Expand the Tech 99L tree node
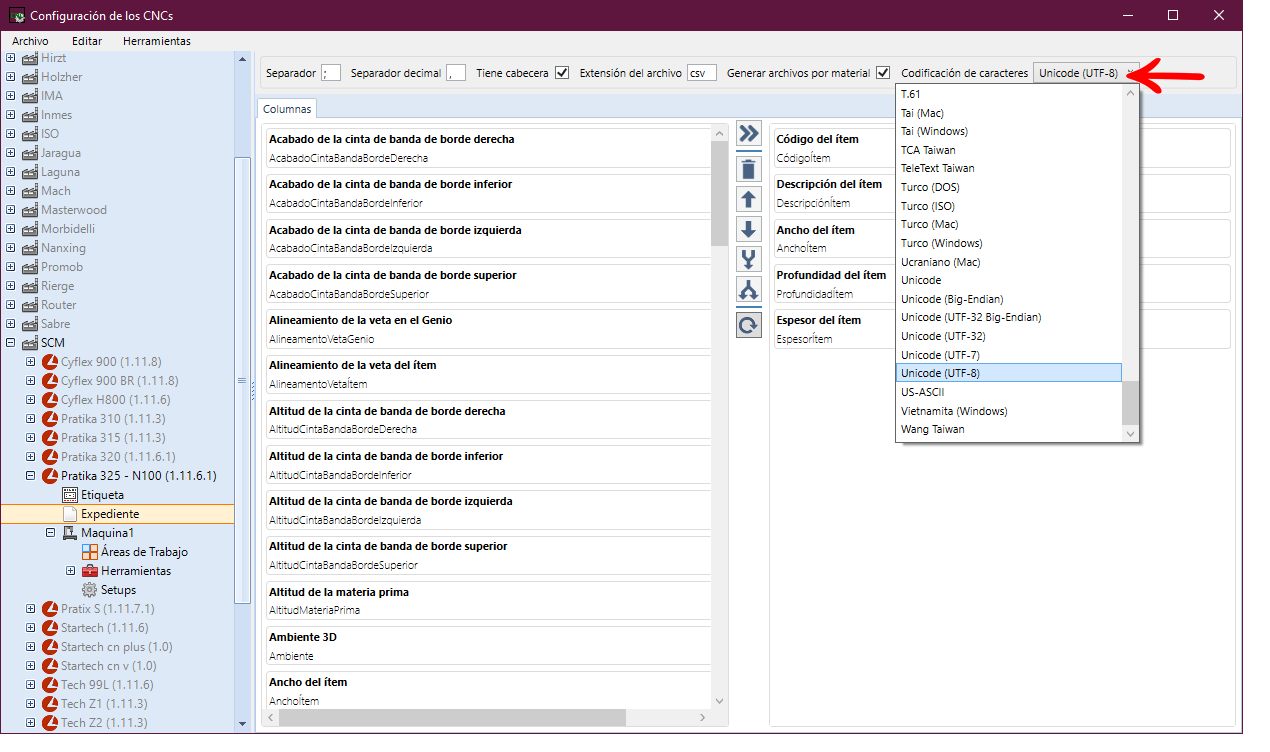This screenshot has width=1270, height=752. pos(31,685)
